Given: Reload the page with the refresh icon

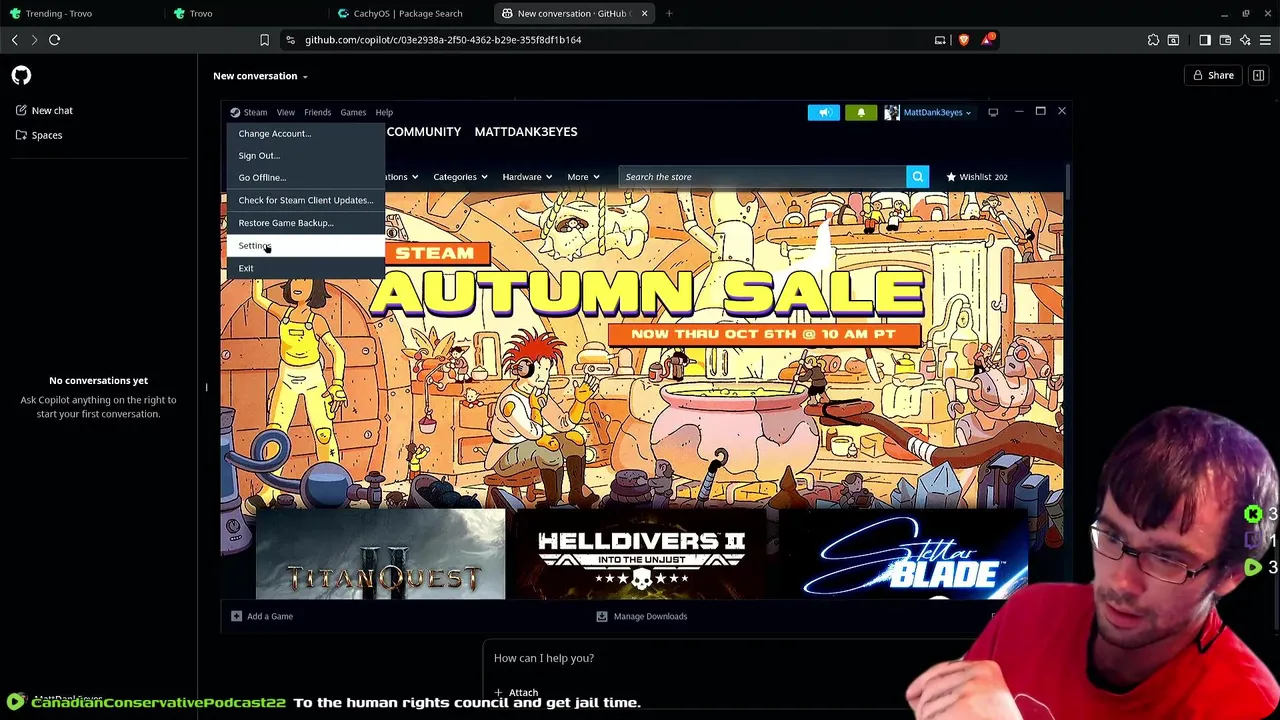Looking at the screenshot, I should point(55,40).
